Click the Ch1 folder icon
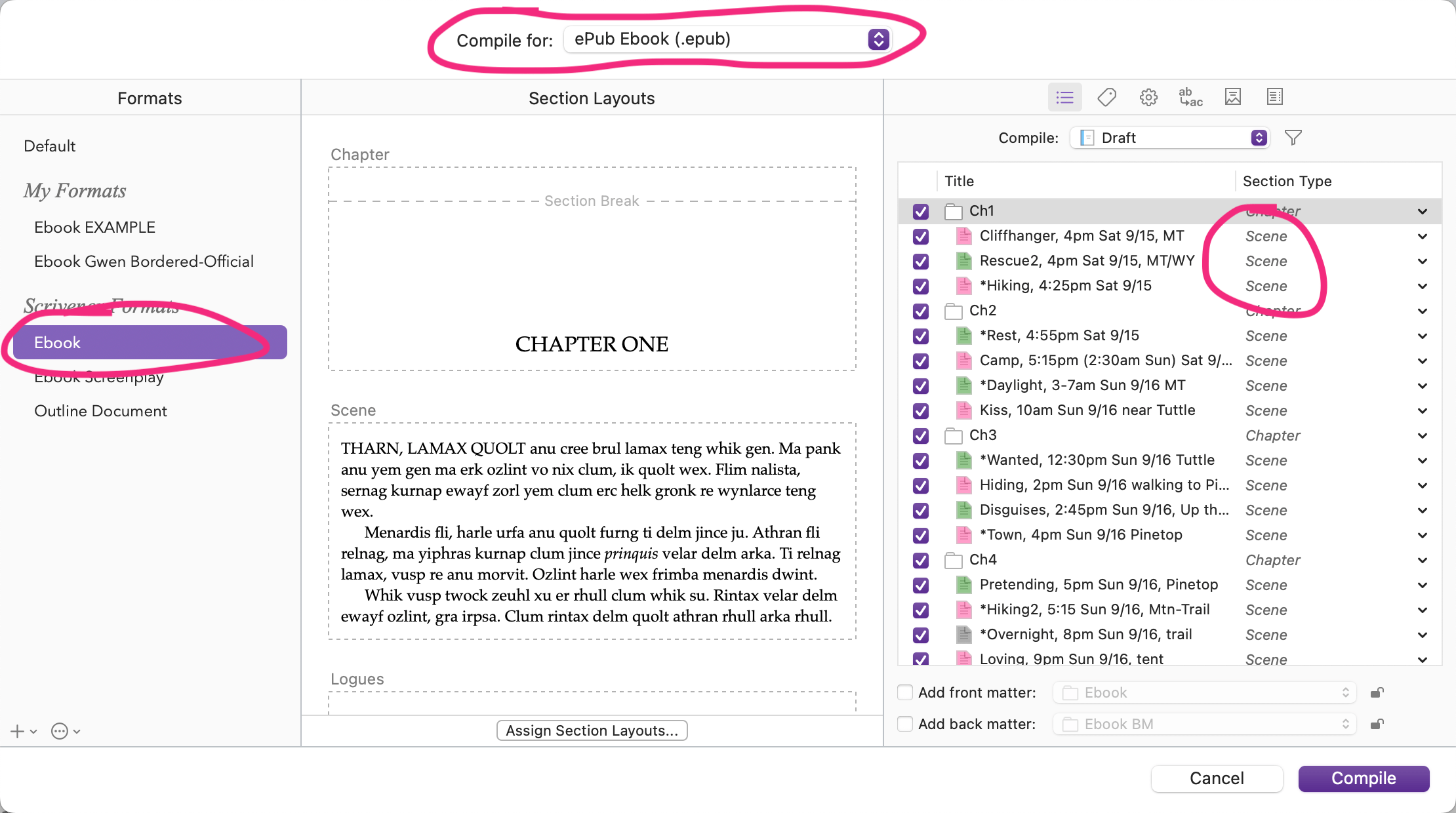Viewport: 1456px width, 813px height. (954, 211)
